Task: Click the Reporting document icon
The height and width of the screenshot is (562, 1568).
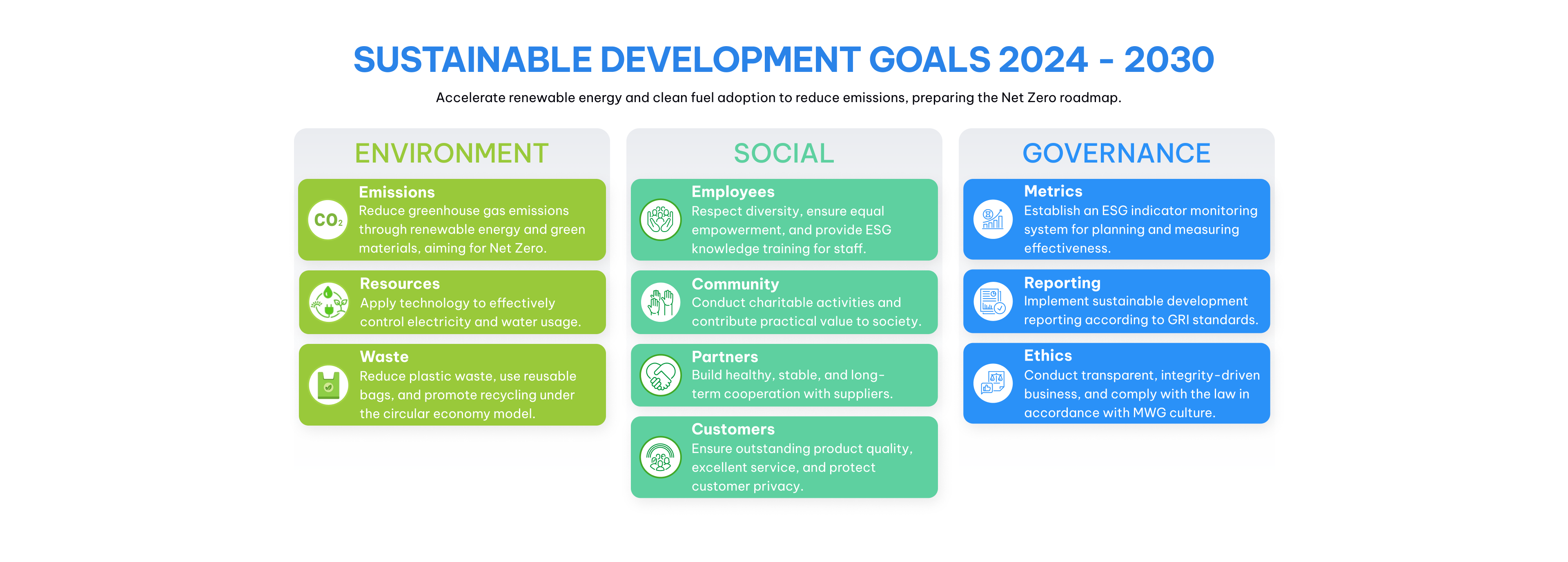Action: tap(992, 301)
